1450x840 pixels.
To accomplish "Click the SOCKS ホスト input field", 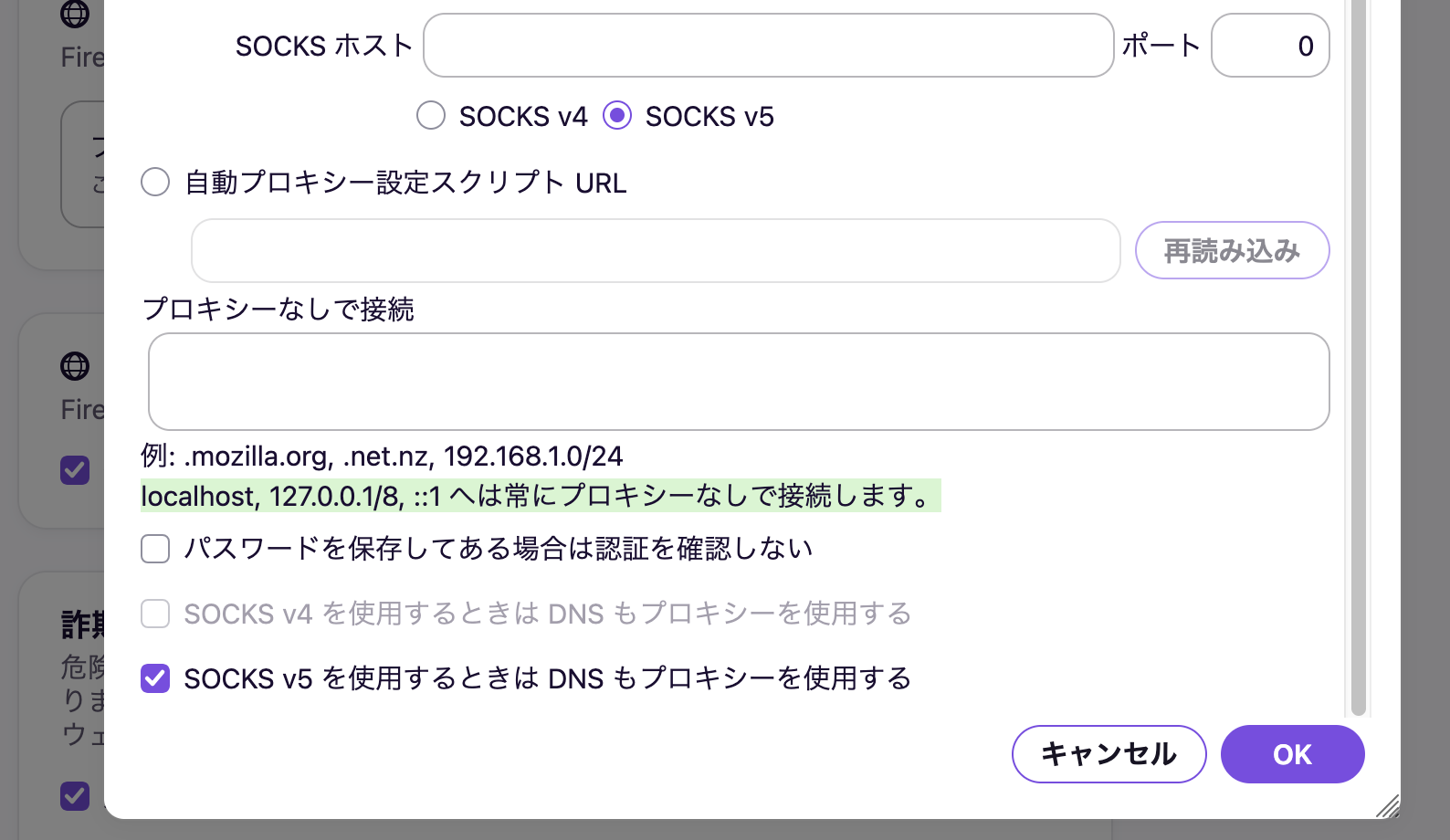I will pos(768,46).
